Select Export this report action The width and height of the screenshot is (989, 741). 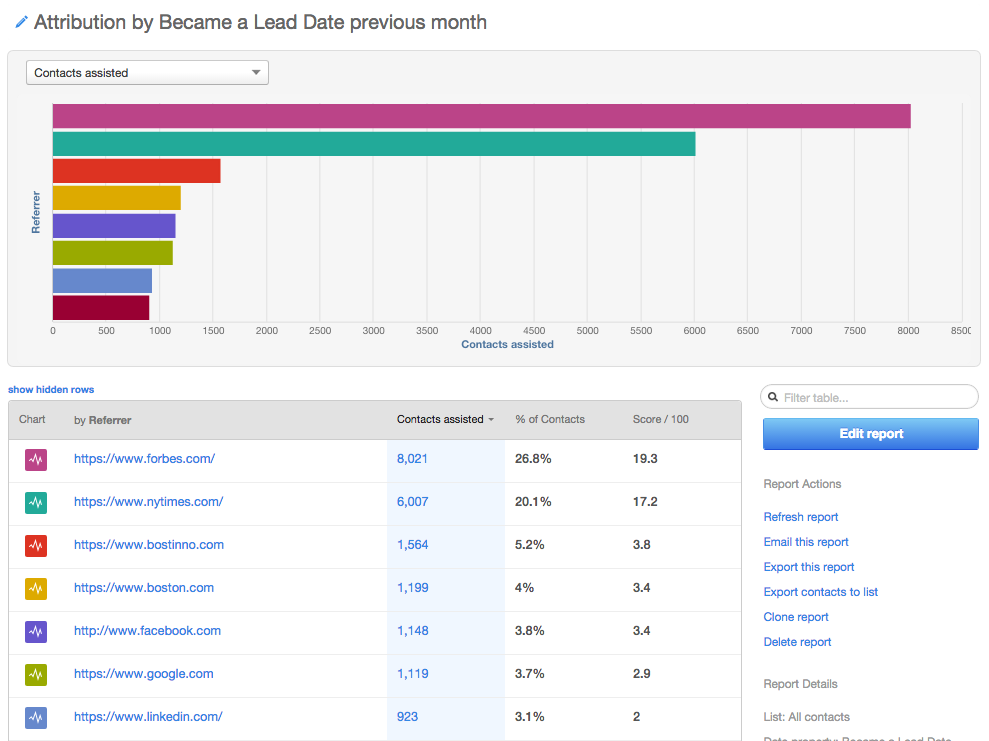click(x=809, y=567)
